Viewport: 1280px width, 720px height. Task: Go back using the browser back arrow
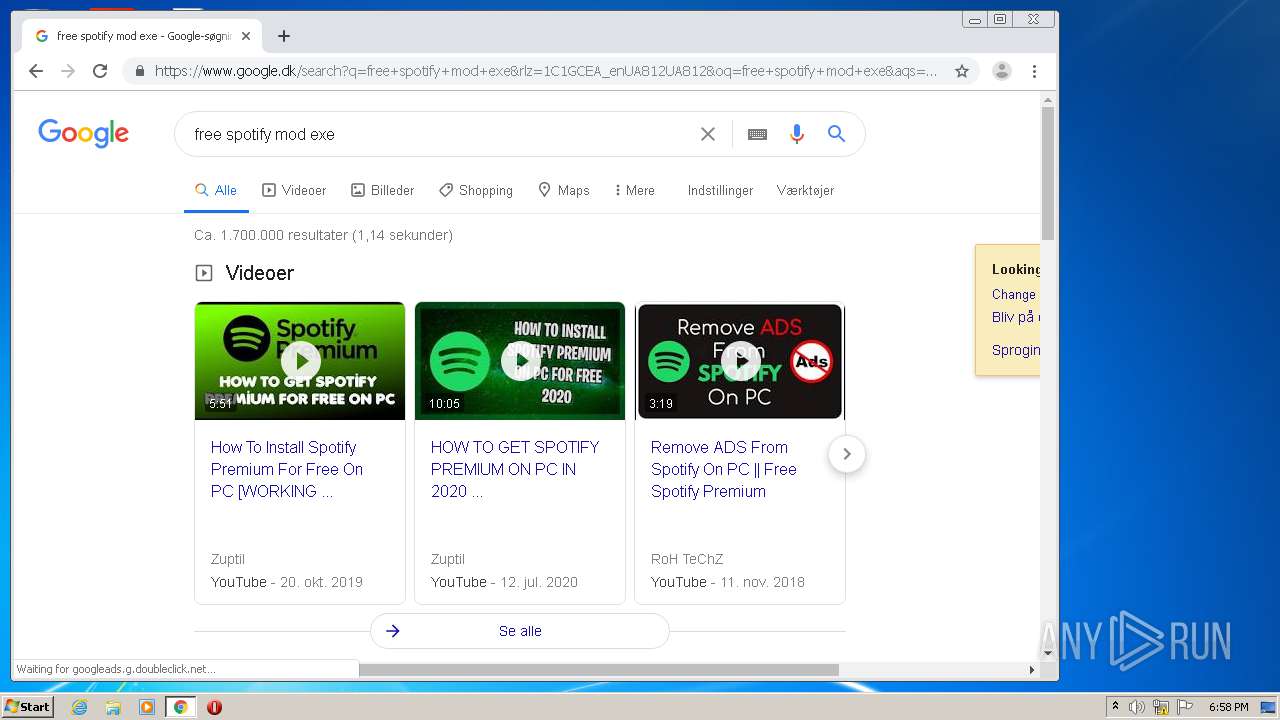click(x=36, y=71)
